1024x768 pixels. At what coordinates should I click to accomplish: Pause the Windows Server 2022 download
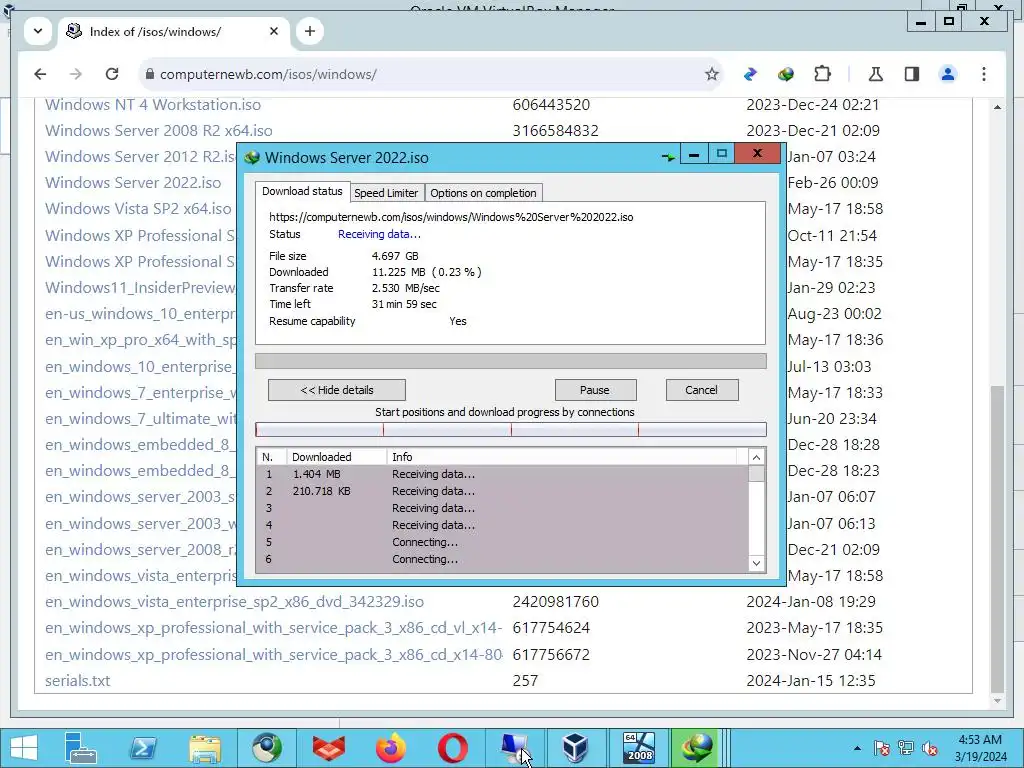coord(595,390)
